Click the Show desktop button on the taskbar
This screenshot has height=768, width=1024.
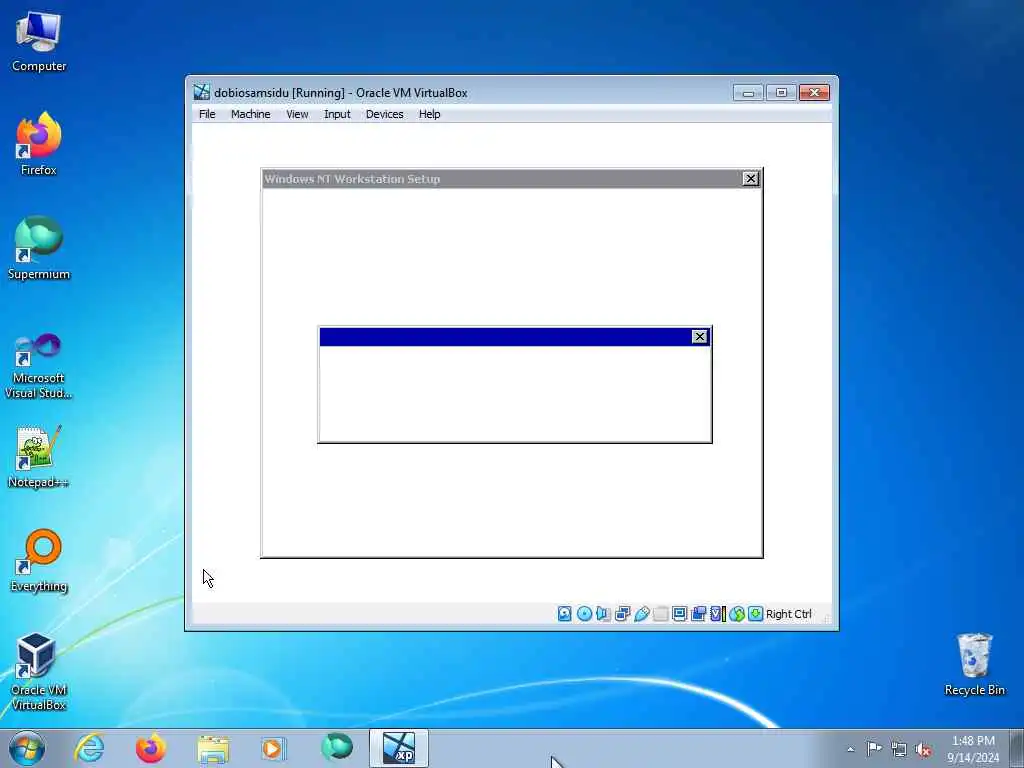1017,749
